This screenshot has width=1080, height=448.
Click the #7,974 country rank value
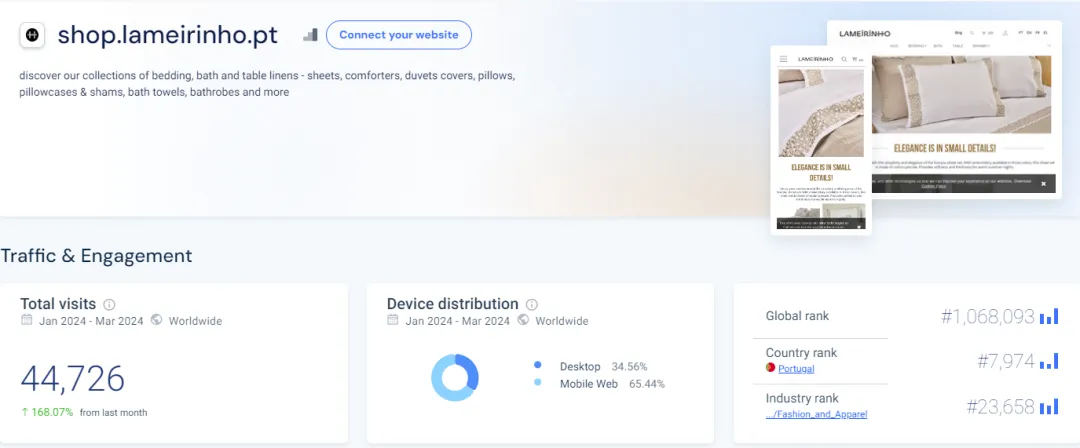(1006, 361)
